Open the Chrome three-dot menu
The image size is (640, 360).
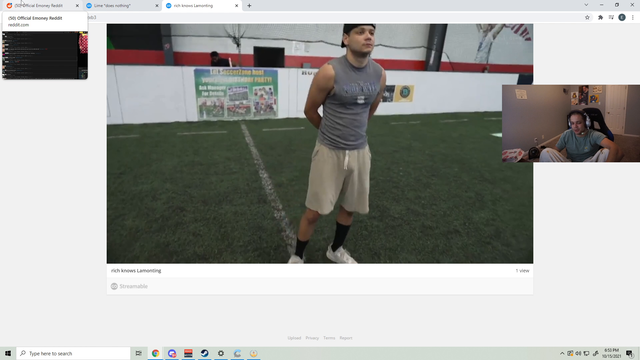tap(633, 18)
